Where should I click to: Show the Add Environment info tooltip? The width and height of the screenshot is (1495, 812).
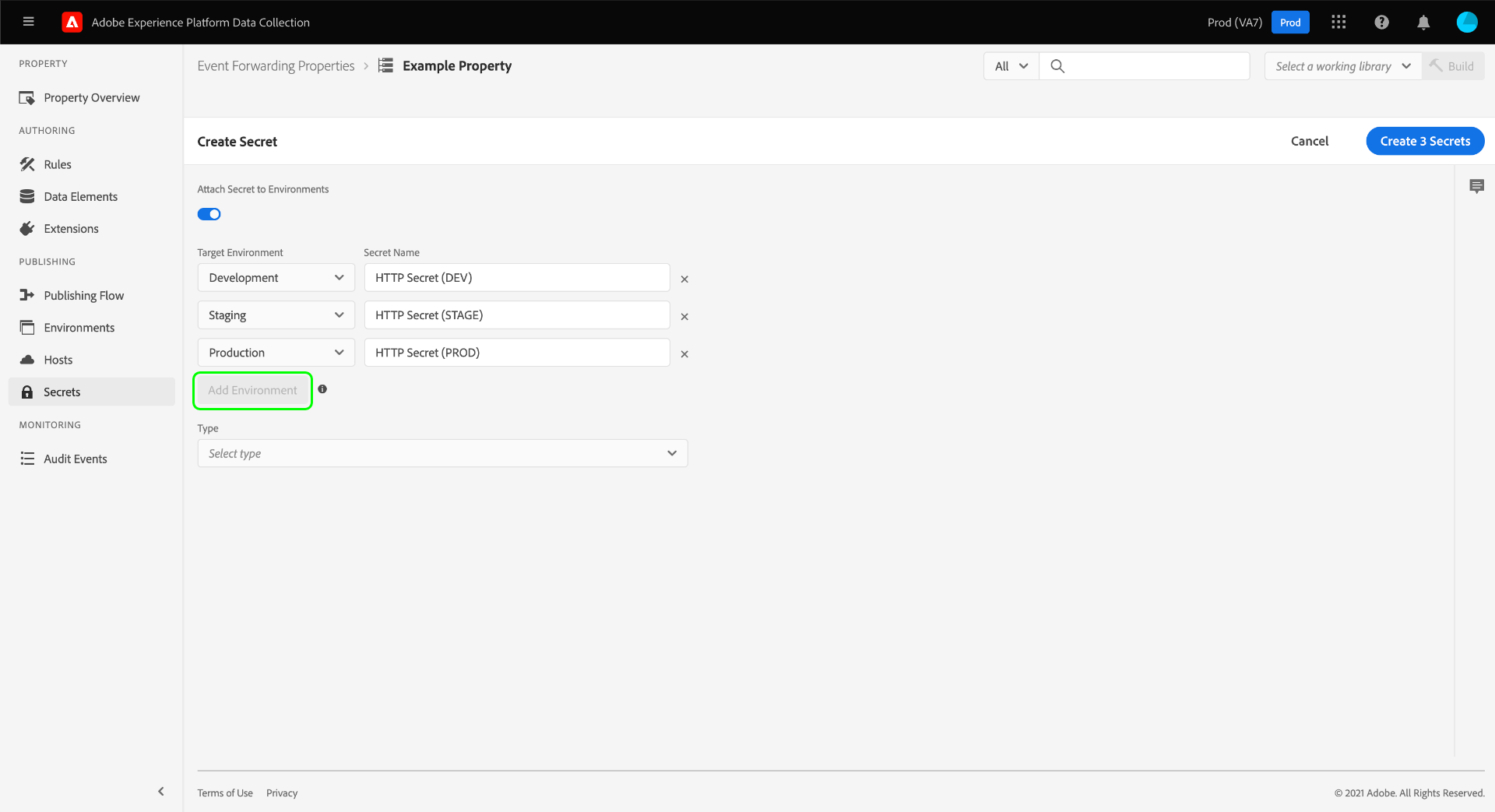tap(322, 389)
